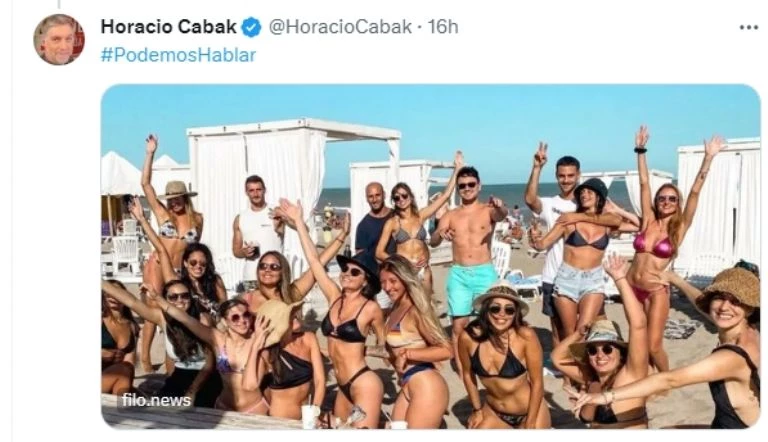Open Horacio Cabak's round profile avatar

tap(59, 39)
